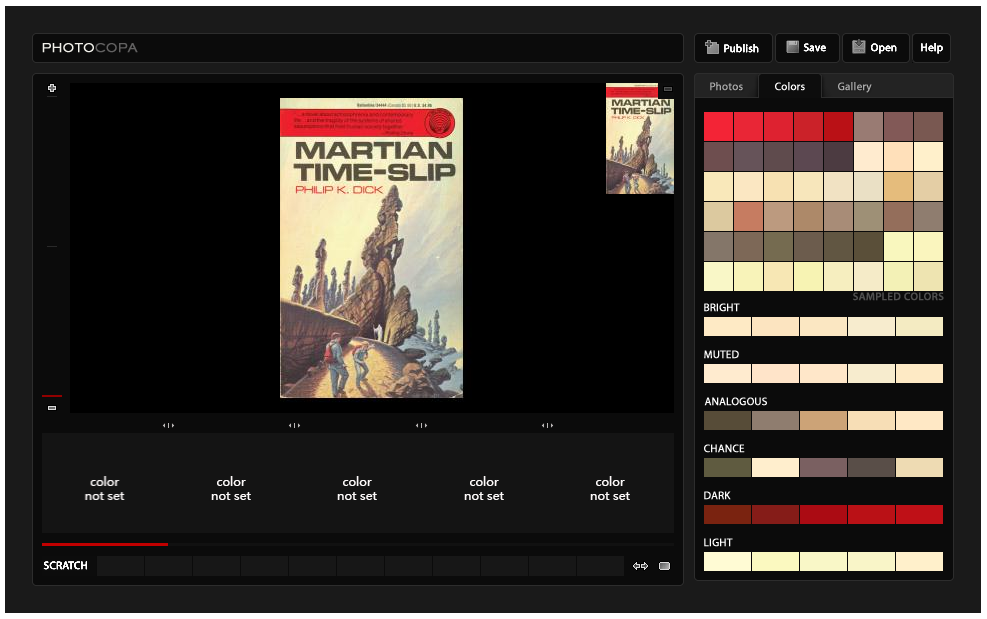Pick the salmon sampled color swatch
987x619 pixels.
pos(748,217)
